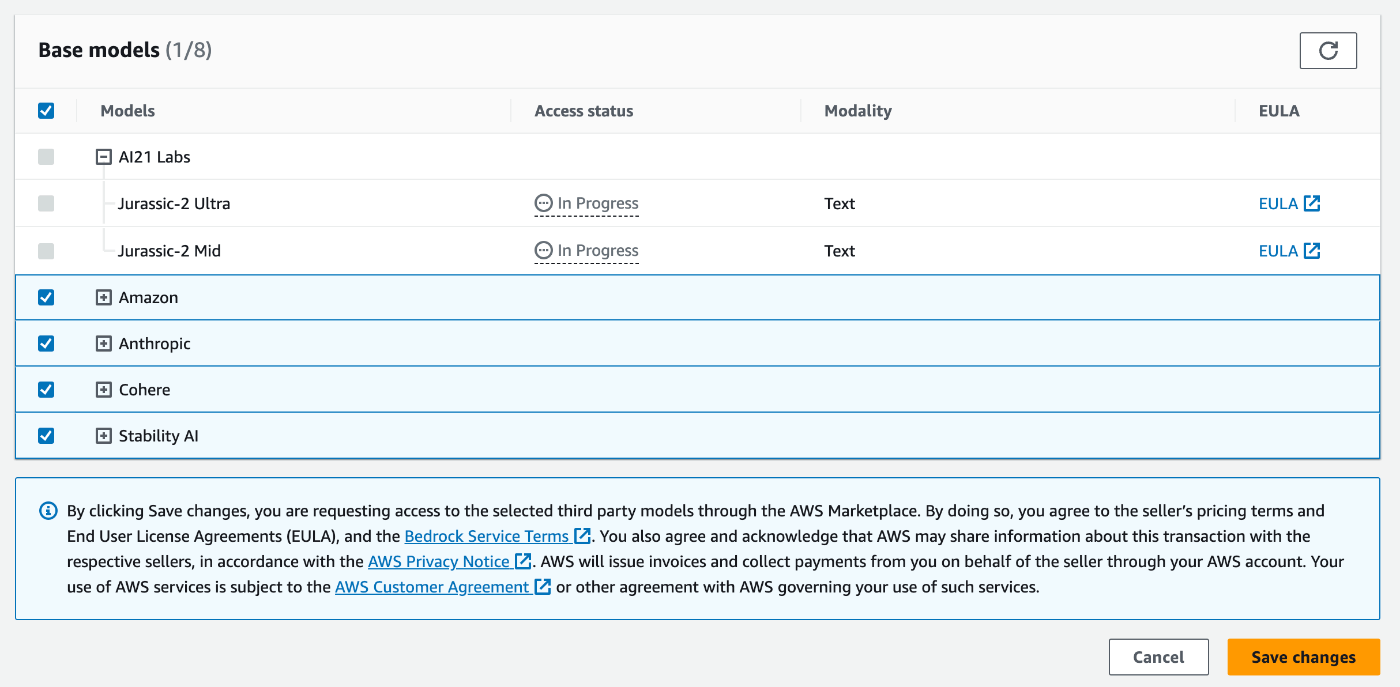1400x687 pixels.
Task: Expand the Cohere model group
Action: pyautogui.click(x=103, y=389)
